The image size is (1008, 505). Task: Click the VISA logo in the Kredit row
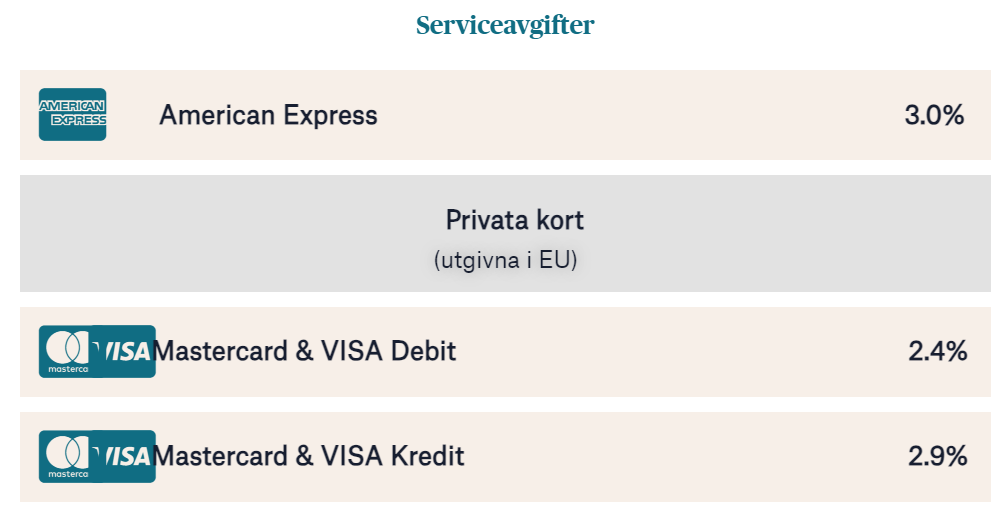point(126,456)
